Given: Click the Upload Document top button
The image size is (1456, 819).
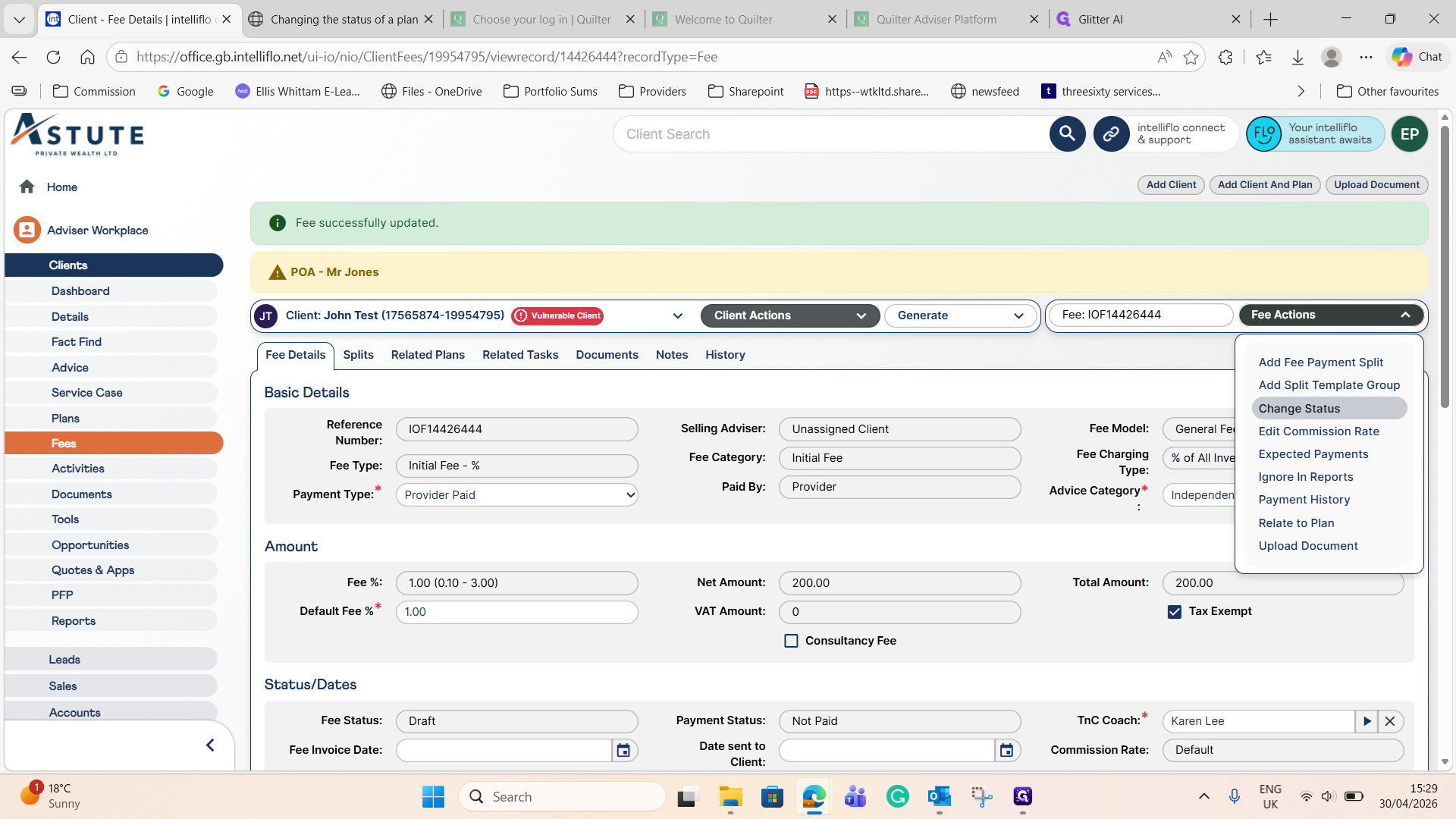Looking at the screenshot, I should click(x=1376, y=185).
